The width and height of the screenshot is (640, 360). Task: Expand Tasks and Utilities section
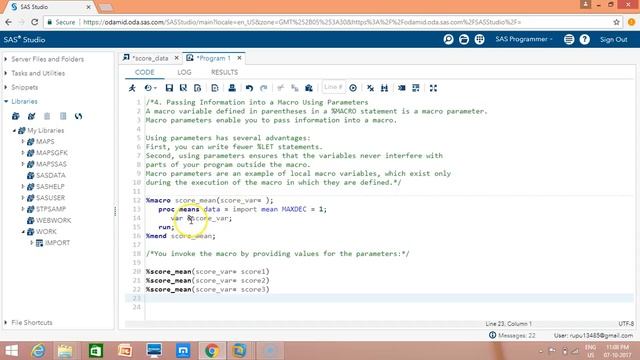(6, 73)
